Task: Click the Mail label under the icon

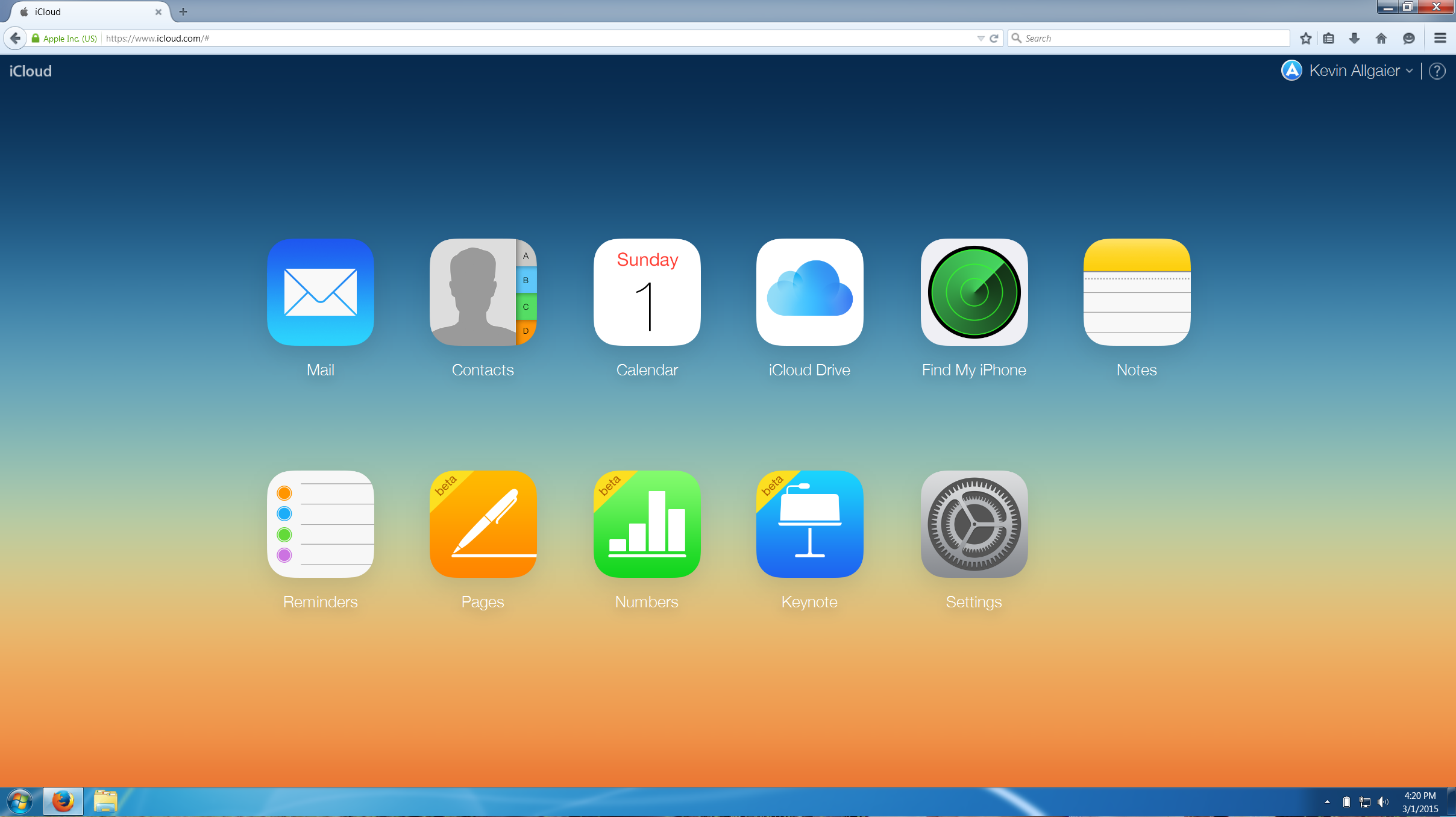Action: [x=321, y=370]
